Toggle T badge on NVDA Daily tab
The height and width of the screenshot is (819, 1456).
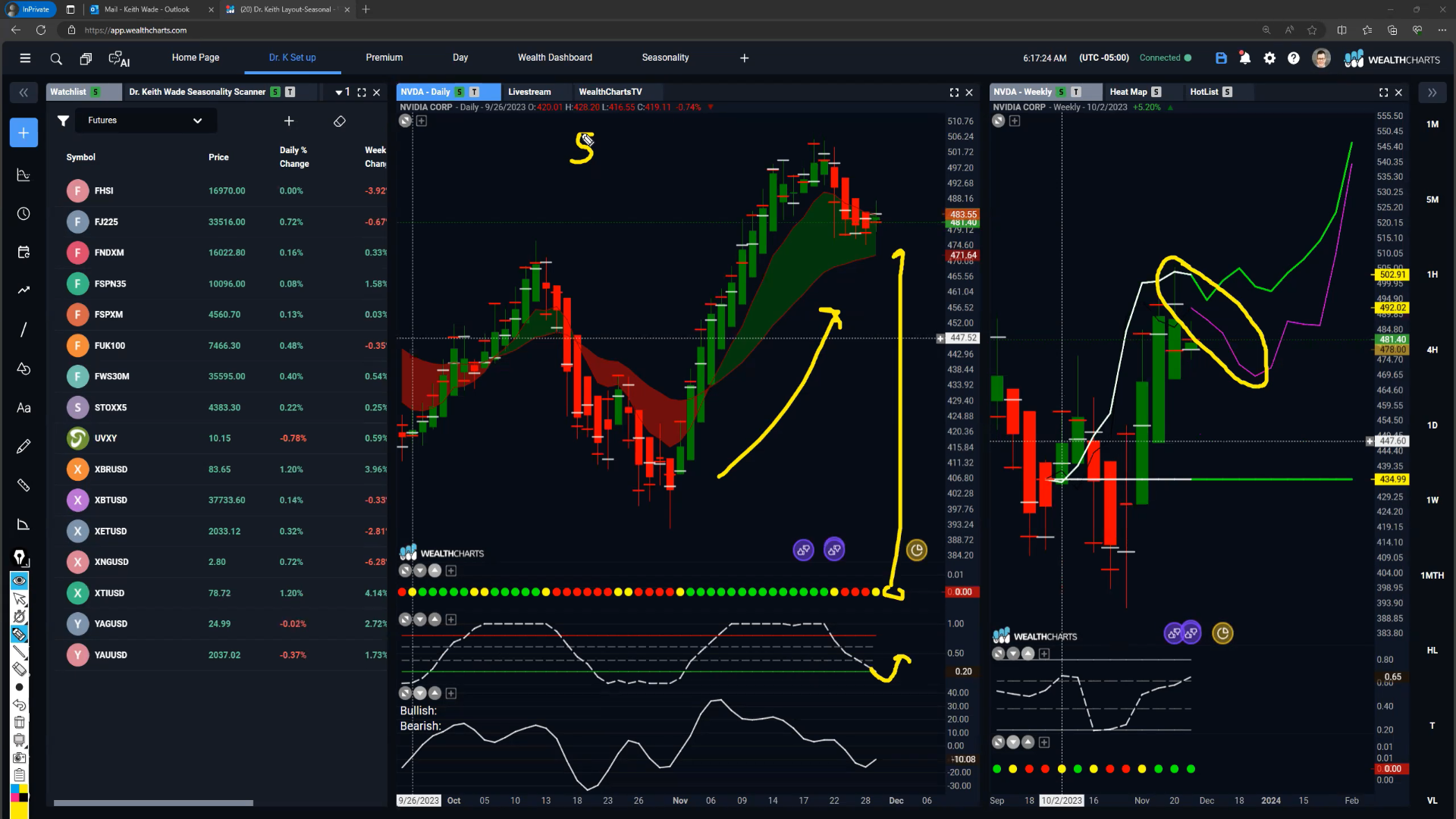coord(475,92)
